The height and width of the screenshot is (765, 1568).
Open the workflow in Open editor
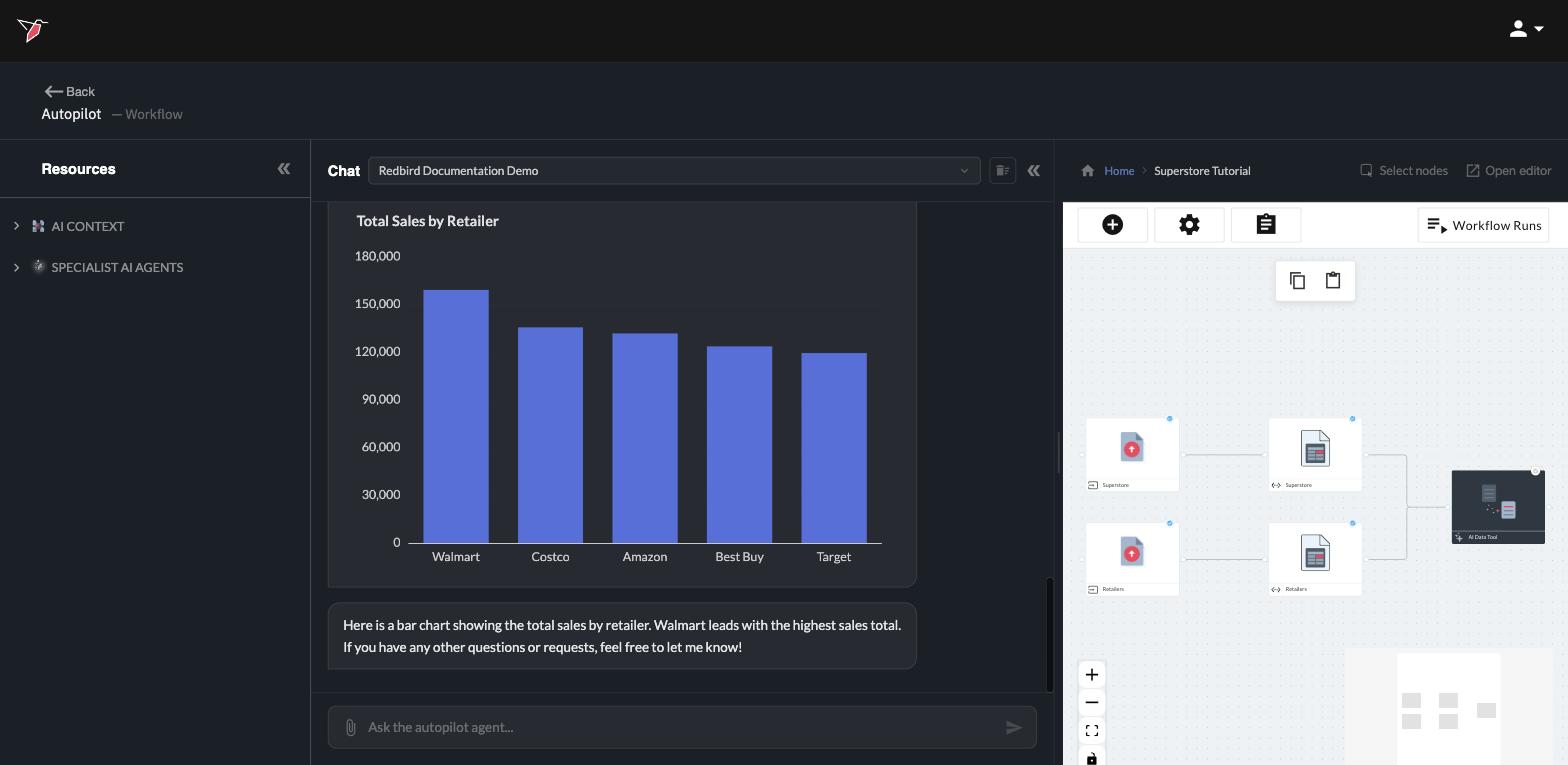(1509, 171)
